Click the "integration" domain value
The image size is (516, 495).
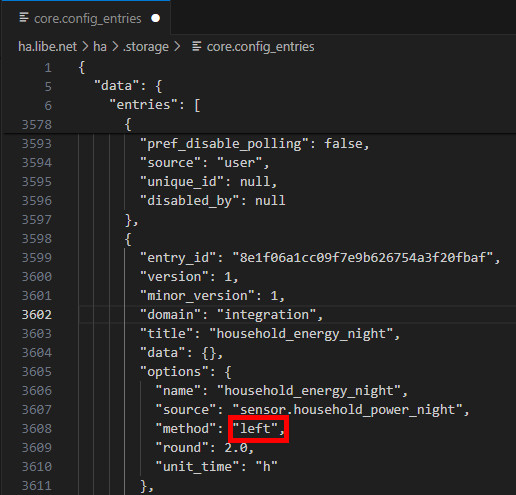267,315
